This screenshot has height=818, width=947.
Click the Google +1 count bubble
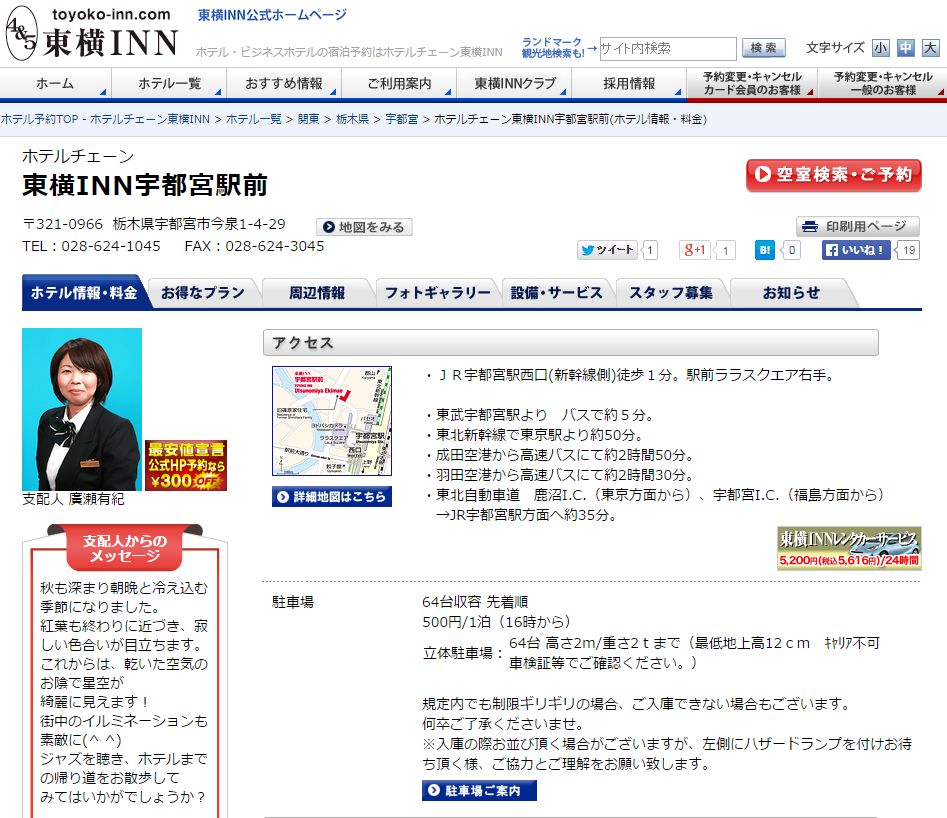tap(725, 250)
